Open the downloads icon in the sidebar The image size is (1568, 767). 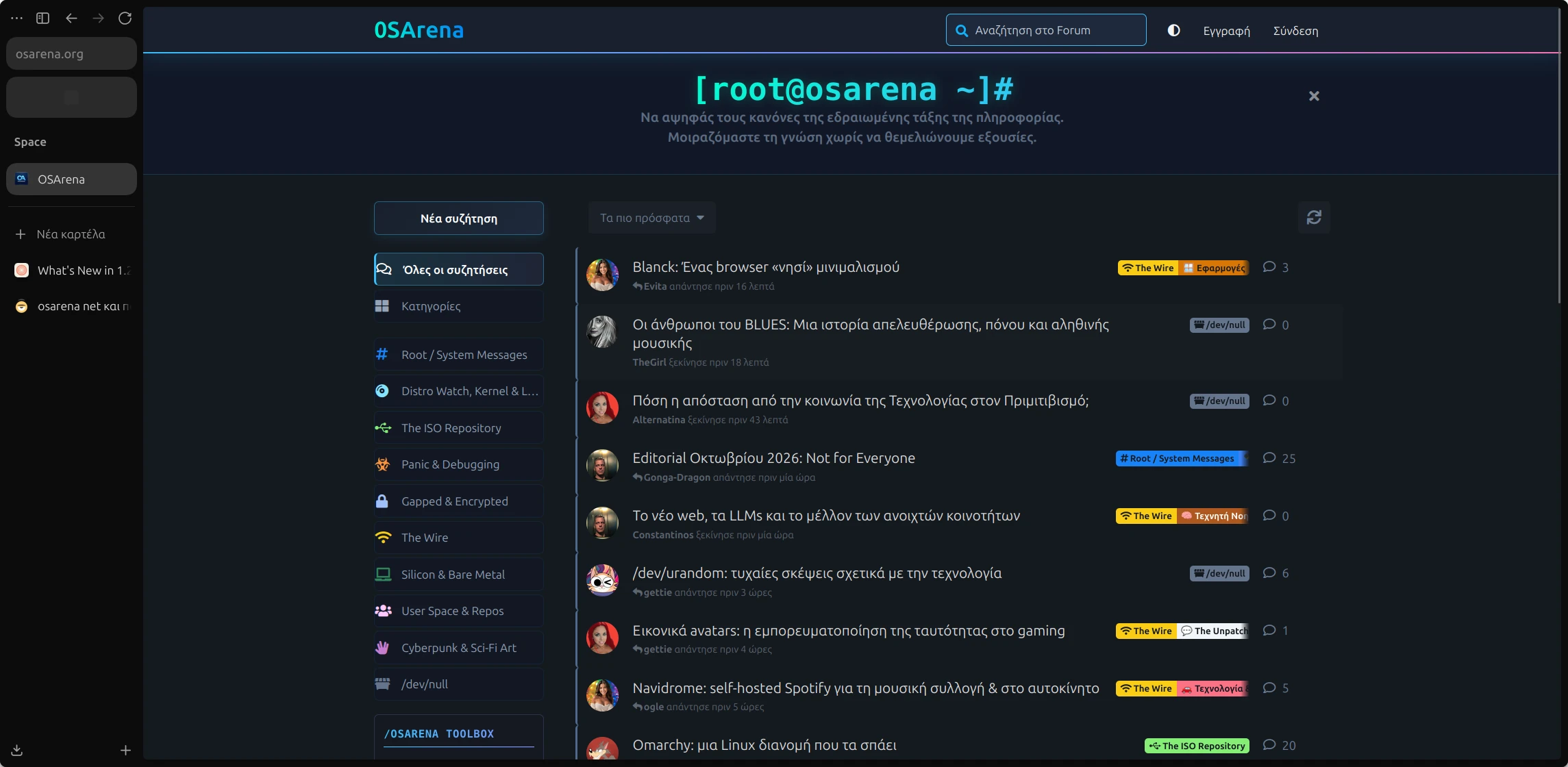click(x=17, y=750)
